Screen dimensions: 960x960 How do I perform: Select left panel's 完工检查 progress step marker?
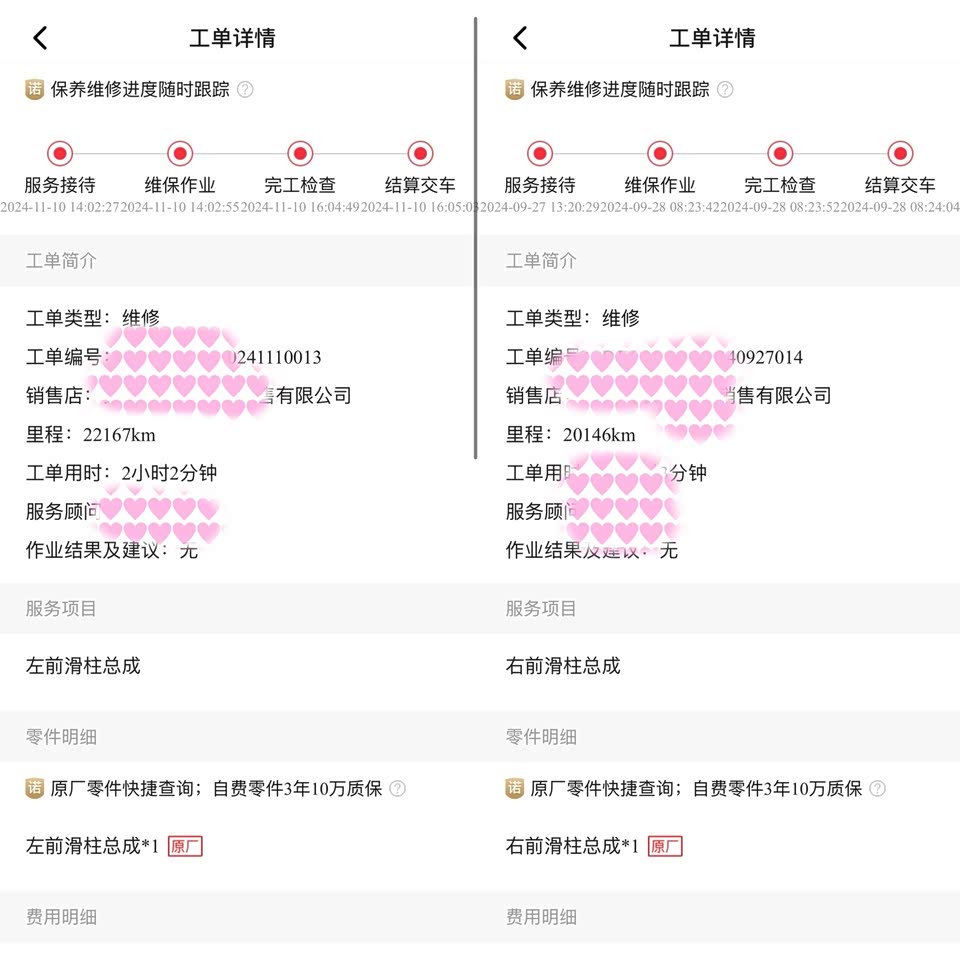300,154
